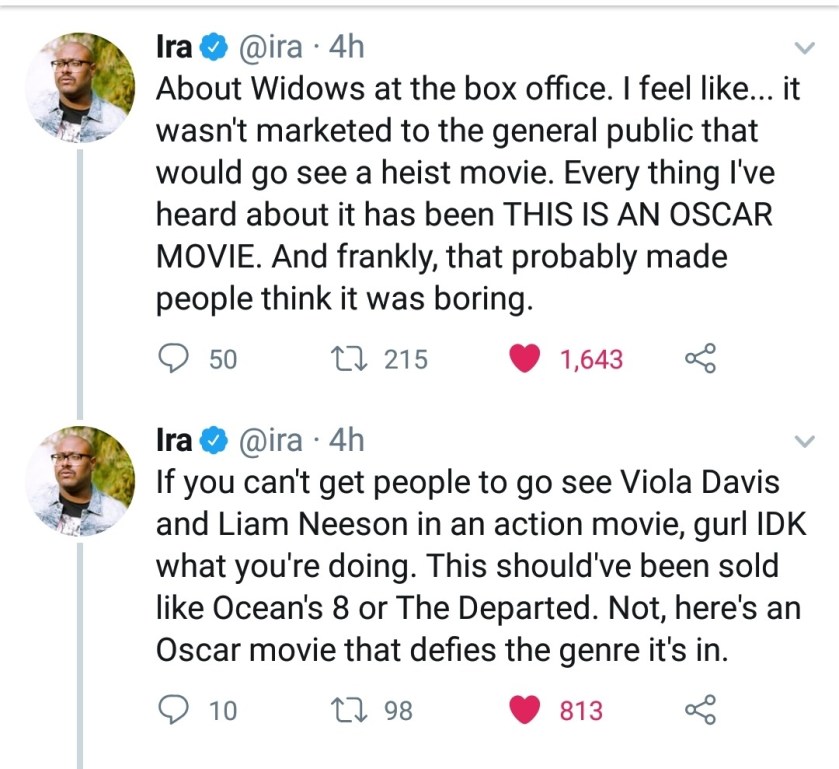Open the @ira handle on second tweet

[269, 440]
